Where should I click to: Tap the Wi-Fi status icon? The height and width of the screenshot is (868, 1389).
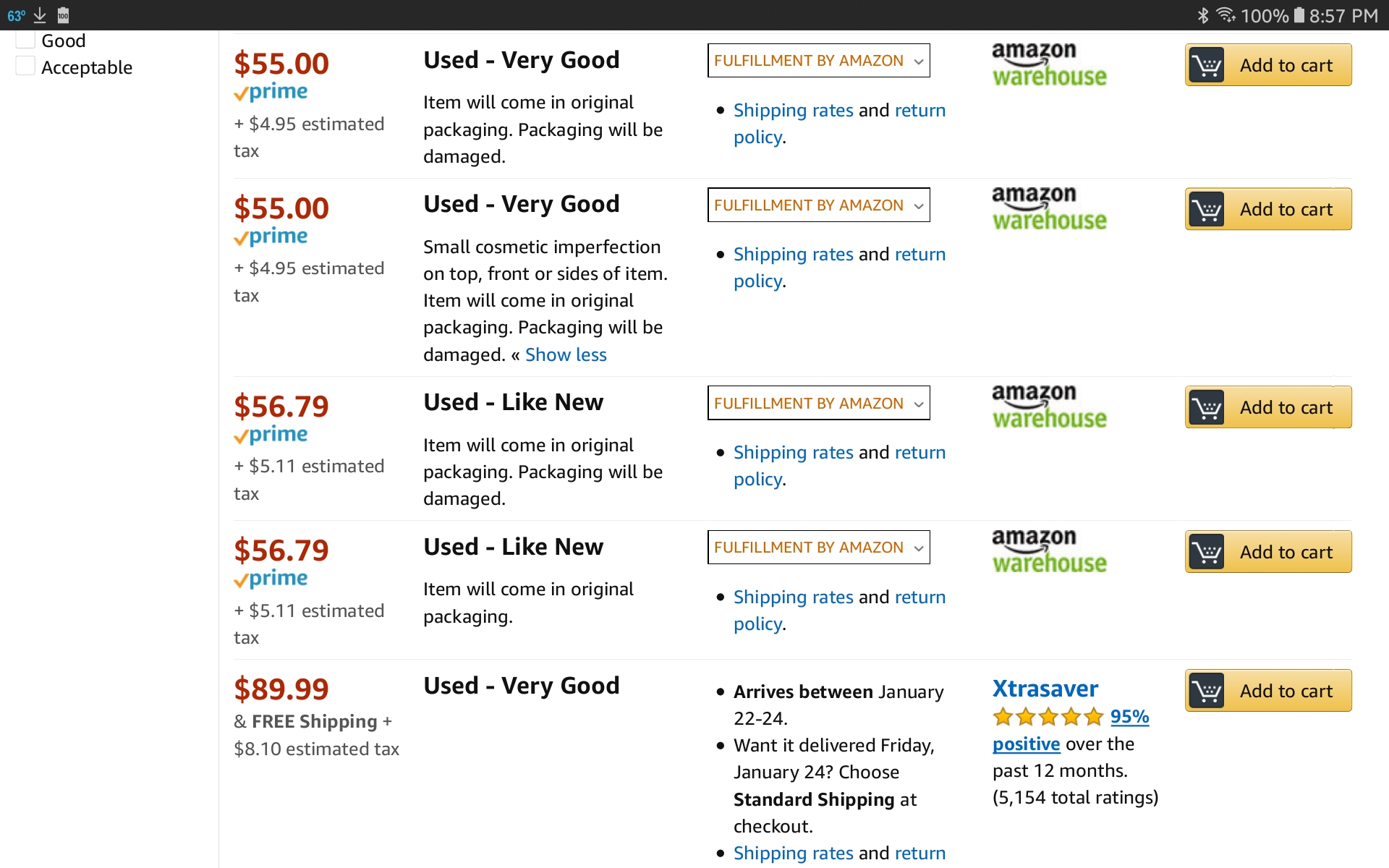tap(1226, 15)
